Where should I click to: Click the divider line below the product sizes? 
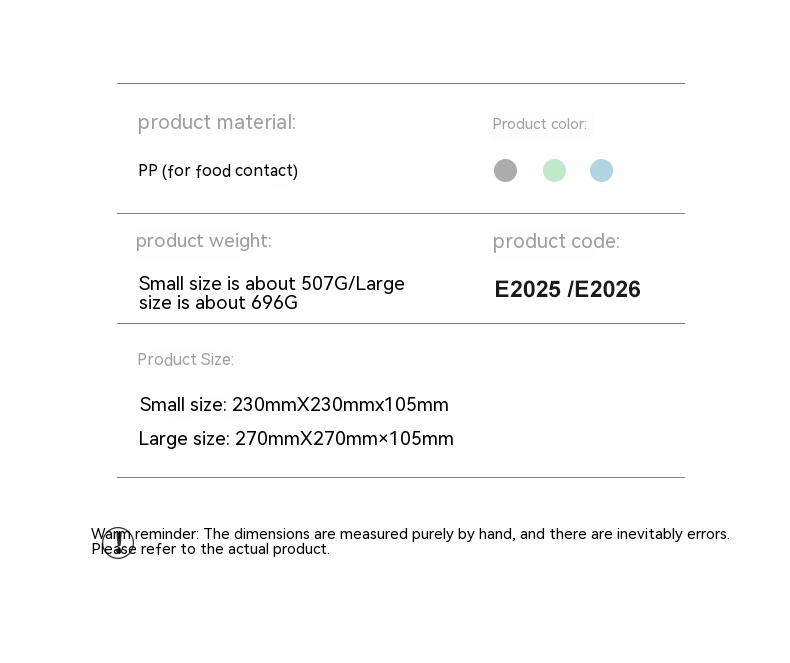pyautogui.click(x=400, y=477)
